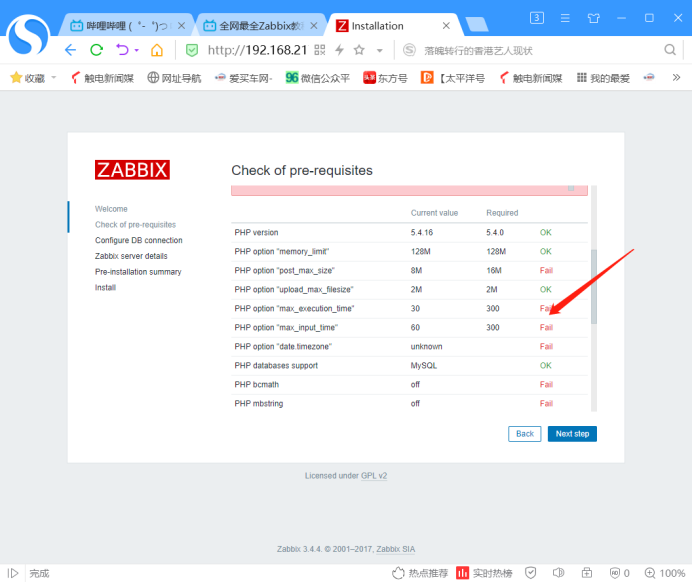Open the 100% zoom control
The width and height of the screenshot is (692, 582).
(665, 573)
